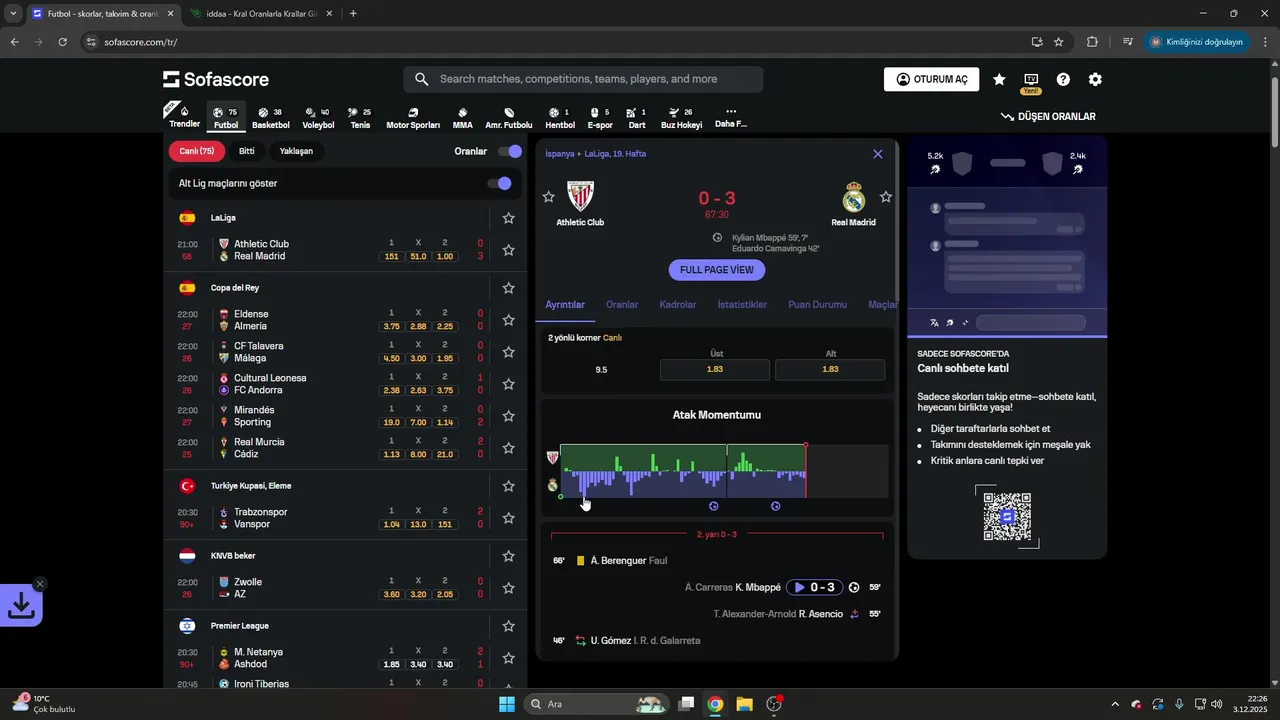Click the Windows Start button
The width and height of the screenshot is (1280, 720).
click(x=507, y=704)
